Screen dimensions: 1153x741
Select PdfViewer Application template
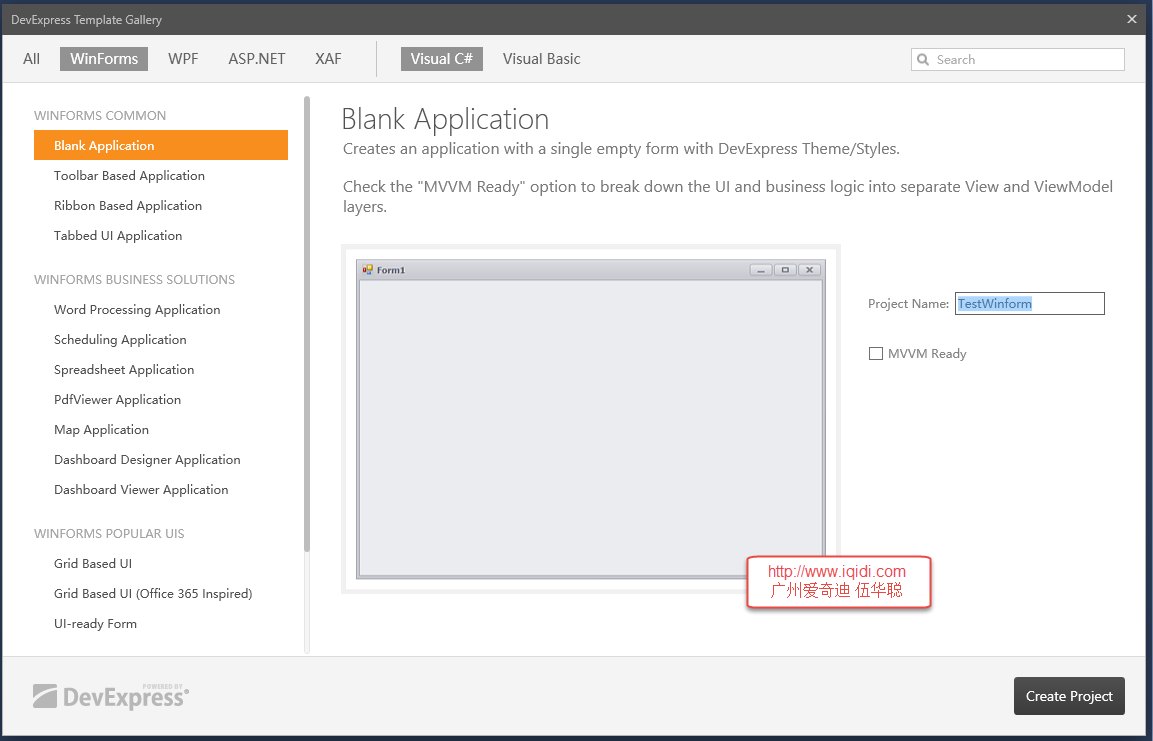pos(160,400)
